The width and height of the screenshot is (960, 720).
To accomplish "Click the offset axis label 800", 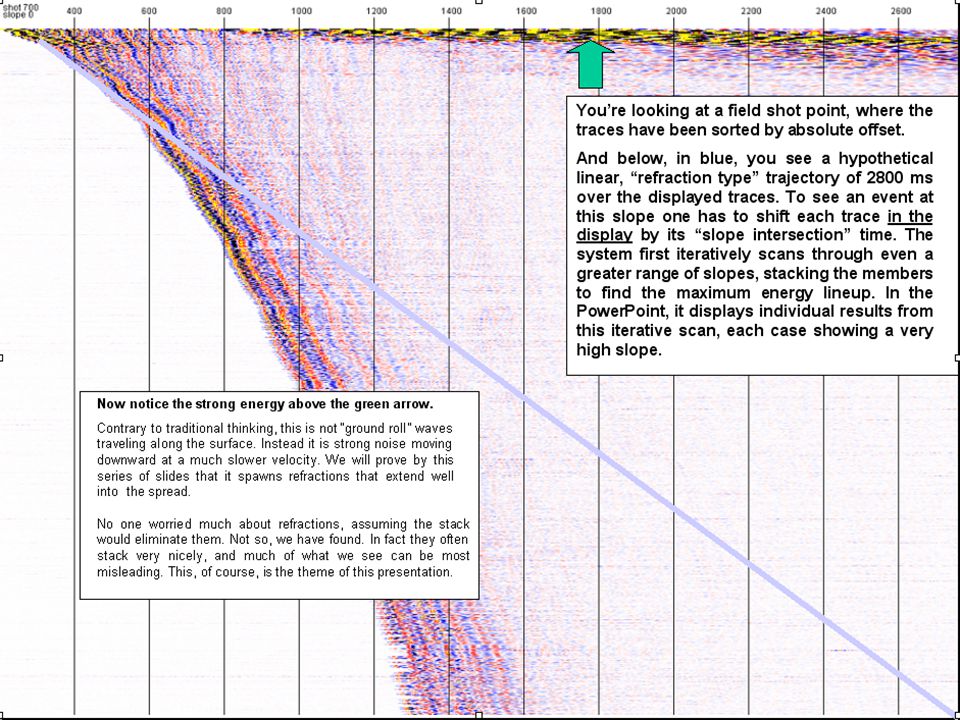I will pos(224,11).
